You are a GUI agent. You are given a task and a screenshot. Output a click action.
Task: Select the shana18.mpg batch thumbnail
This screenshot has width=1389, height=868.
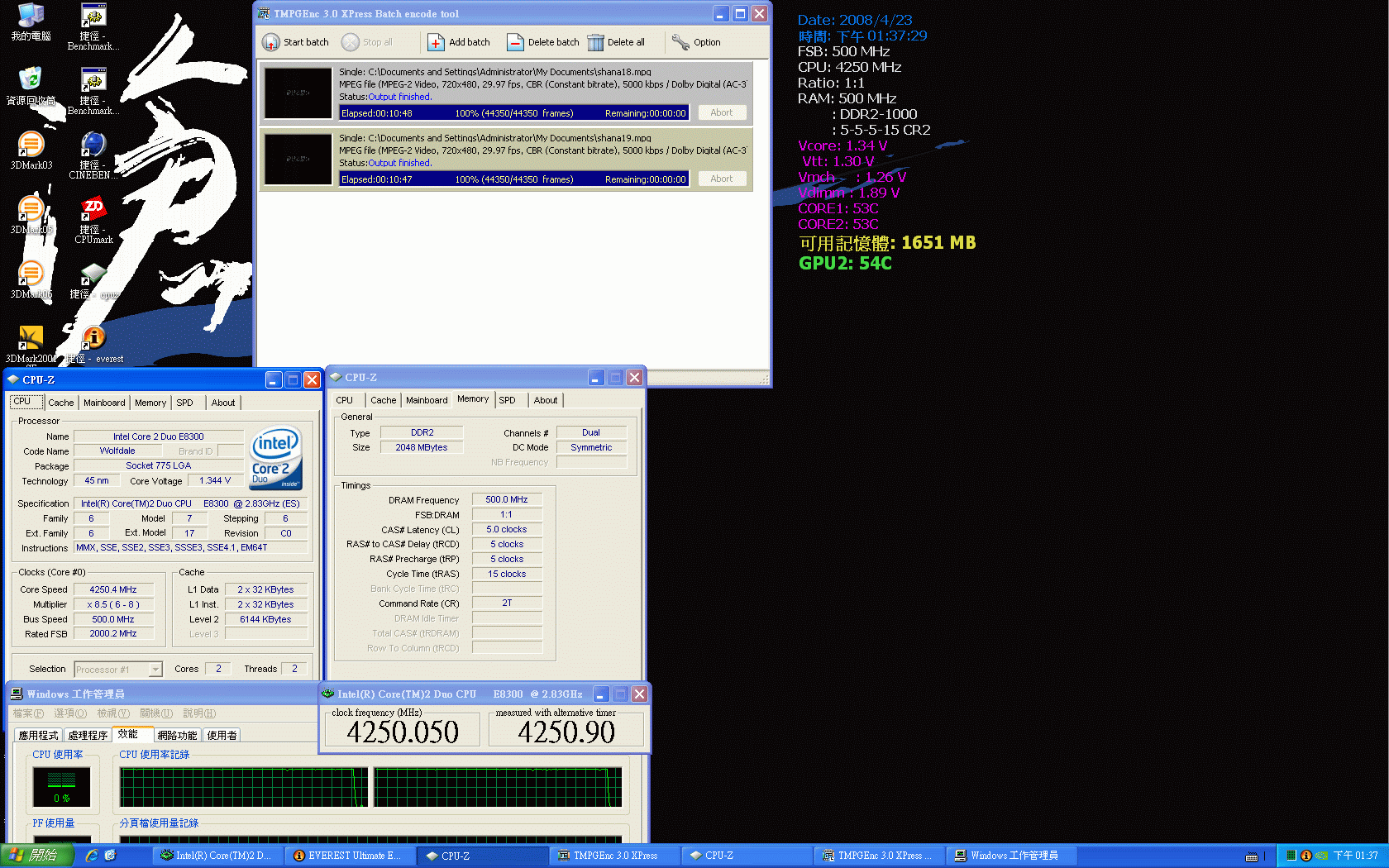pos(298,93)
